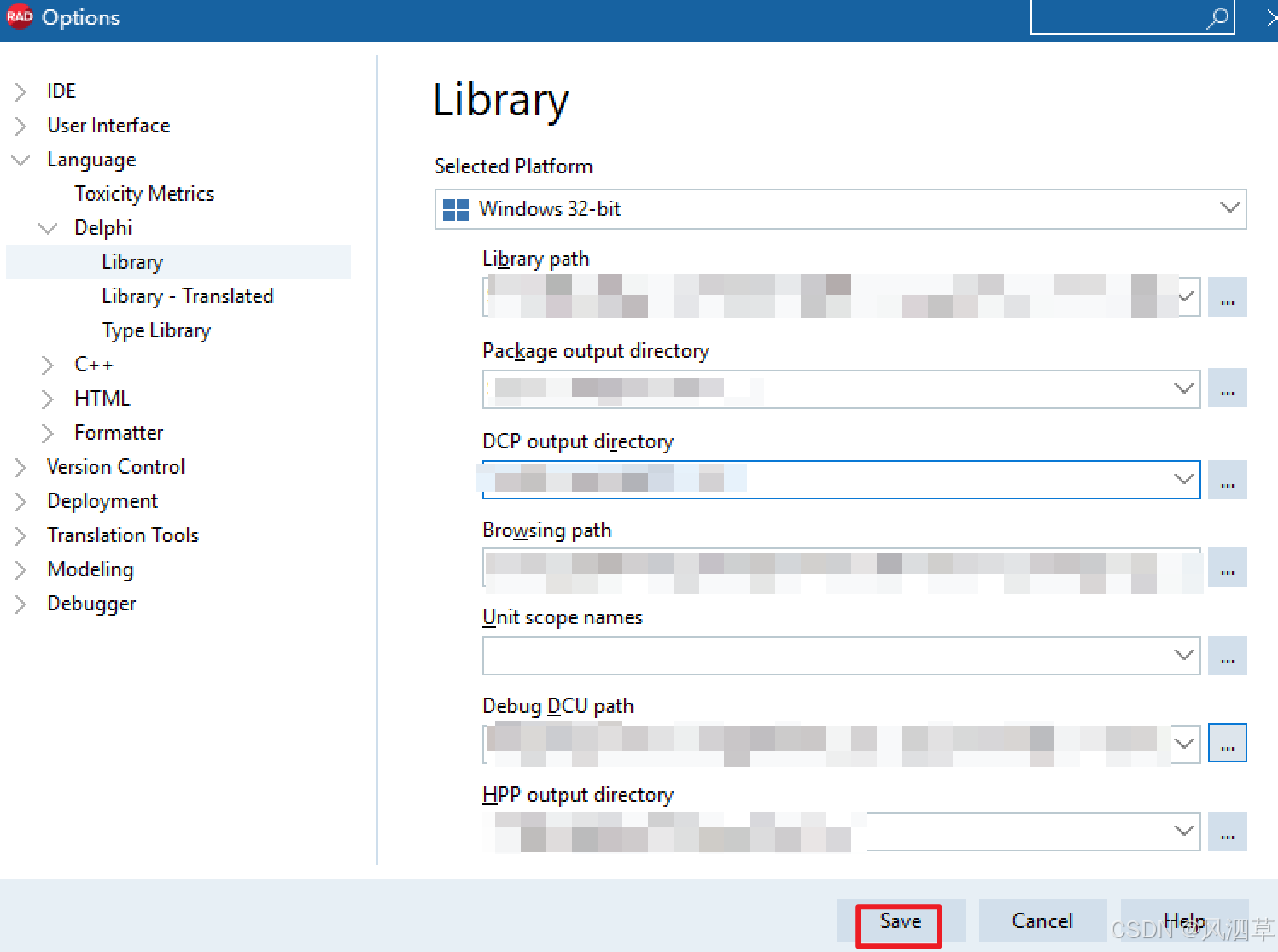Save the library settings
The height and width of the screenshot is (952, 1278).
[x=899, y=921]
